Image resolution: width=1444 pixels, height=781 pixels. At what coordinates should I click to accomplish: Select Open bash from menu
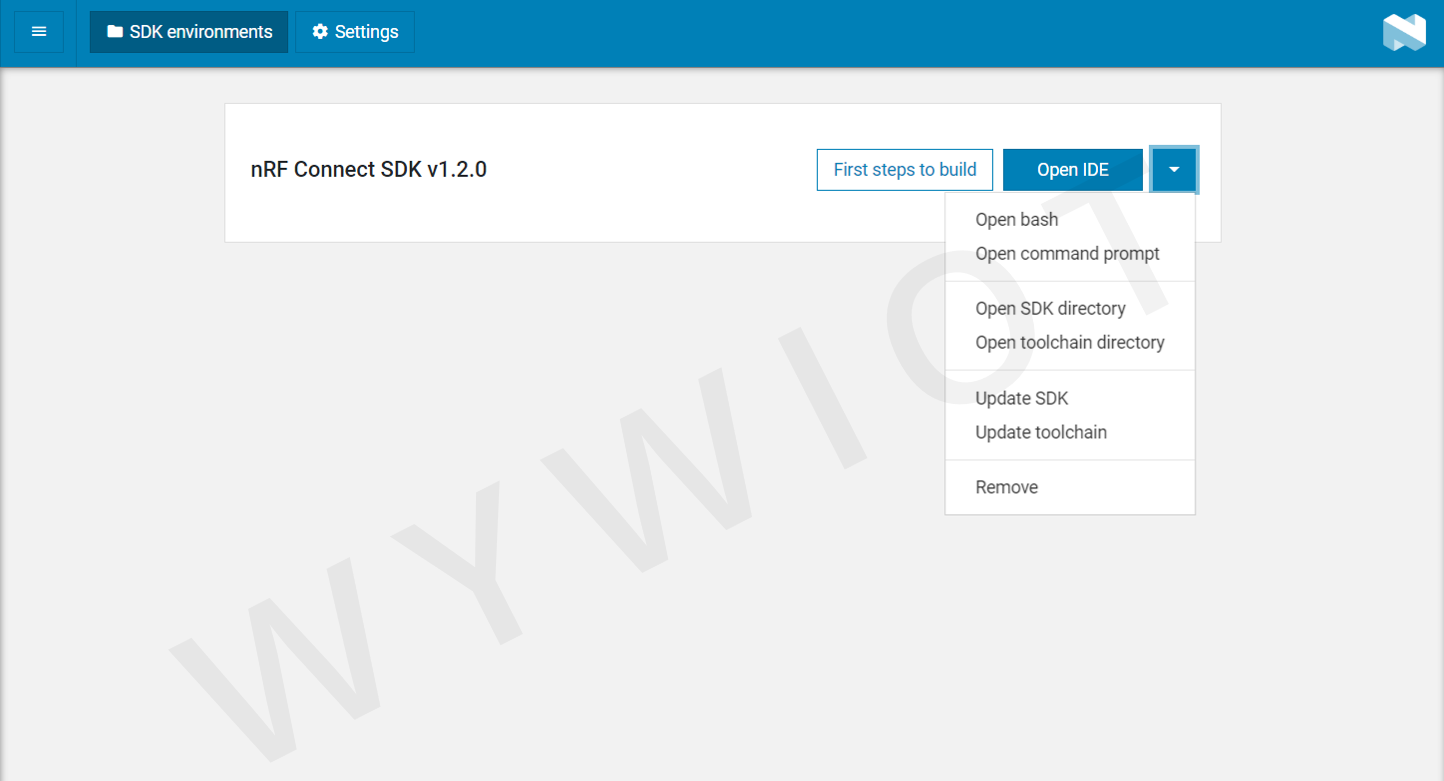coord(1070,220)
